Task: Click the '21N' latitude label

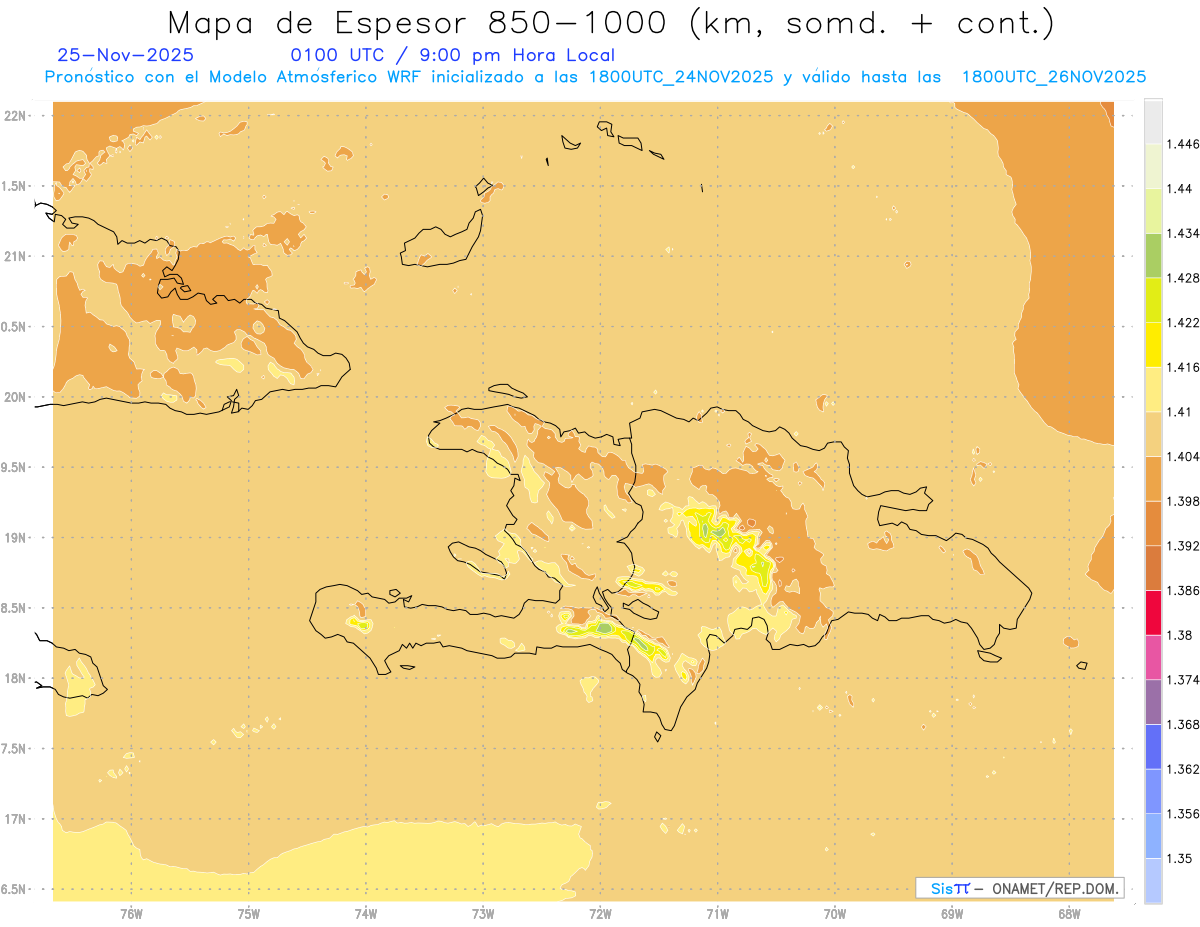Action: (x=15, y=256)
